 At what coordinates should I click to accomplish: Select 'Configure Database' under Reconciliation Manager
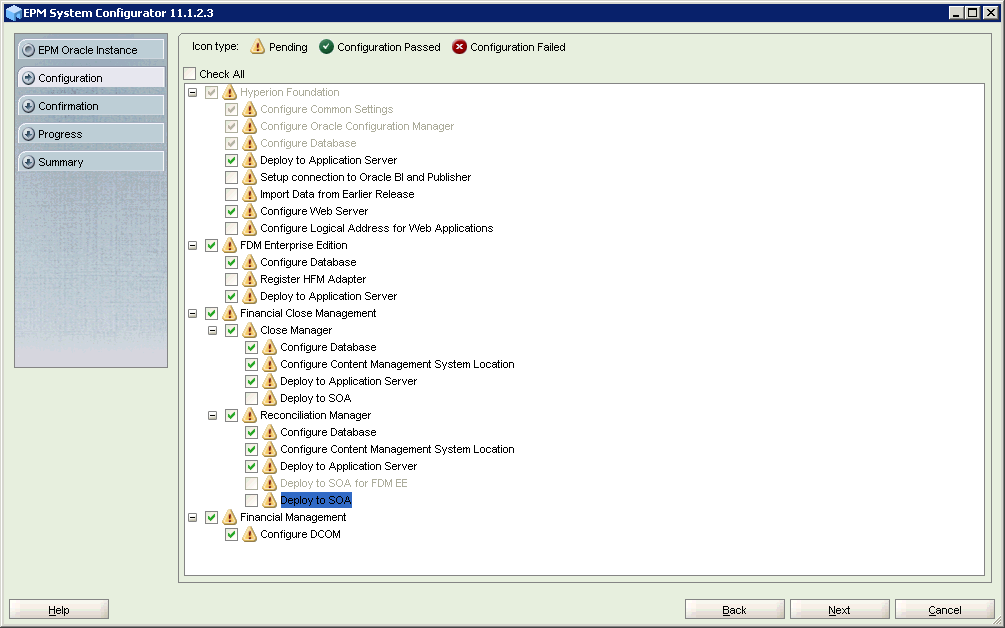tap(328, 433)
